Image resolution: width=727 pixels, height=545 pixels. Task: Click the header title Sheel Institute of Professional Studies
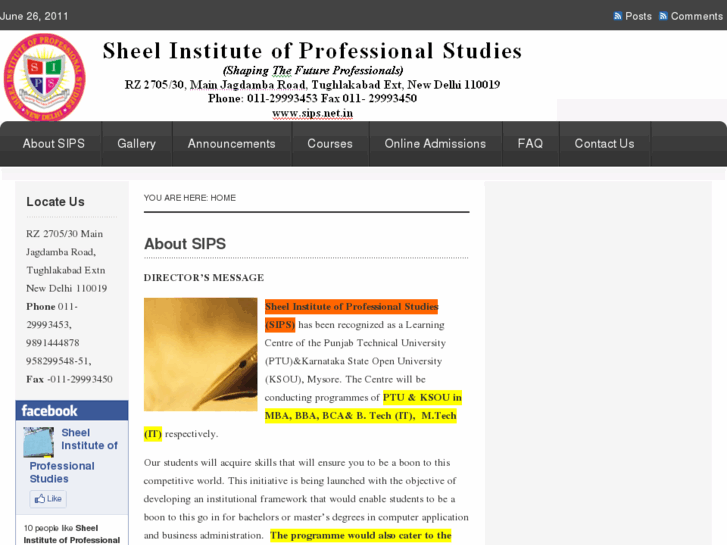tap(312, 51)
